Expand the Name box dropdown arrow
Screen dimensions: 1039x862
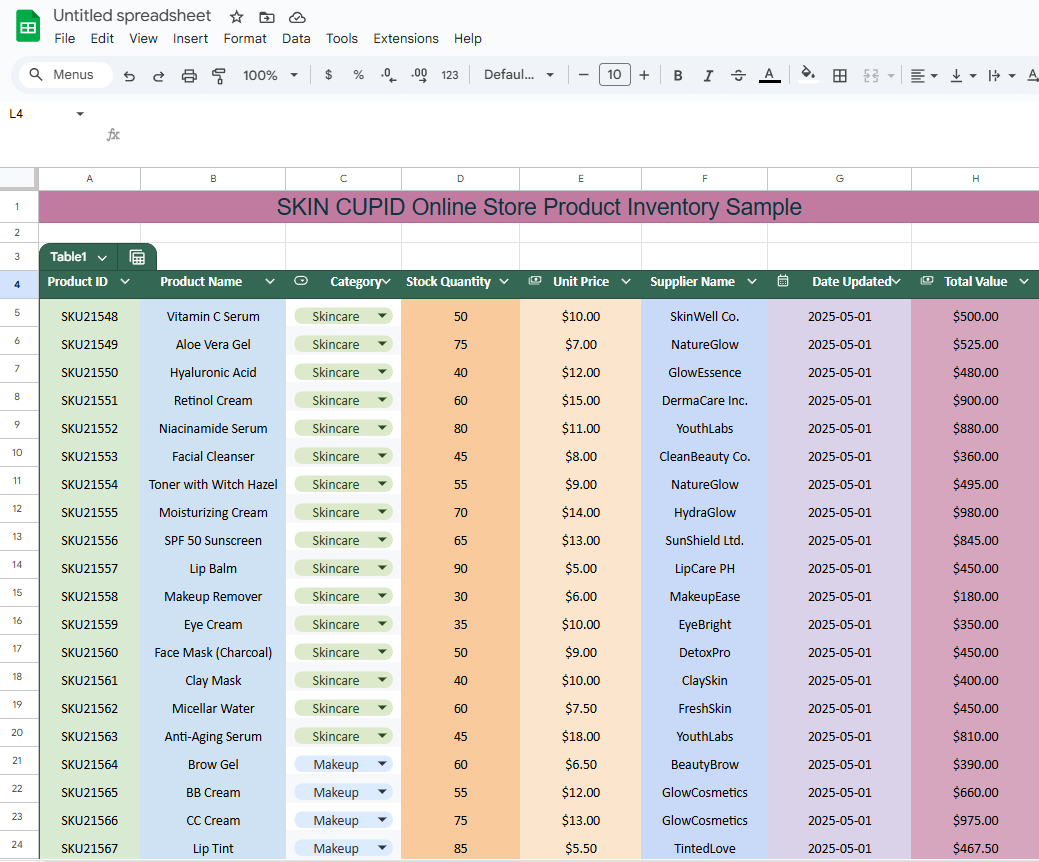(80, 114)
